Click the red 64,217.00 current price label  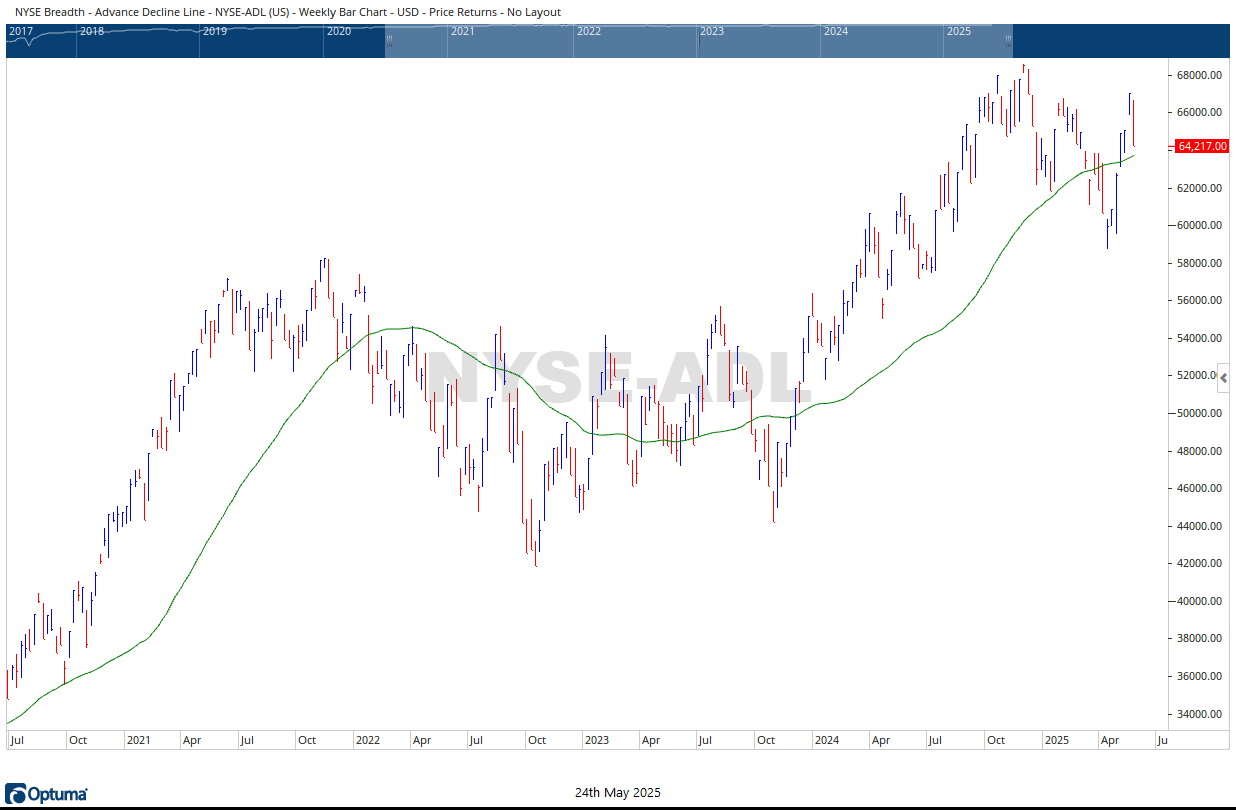click(1201, 146)
